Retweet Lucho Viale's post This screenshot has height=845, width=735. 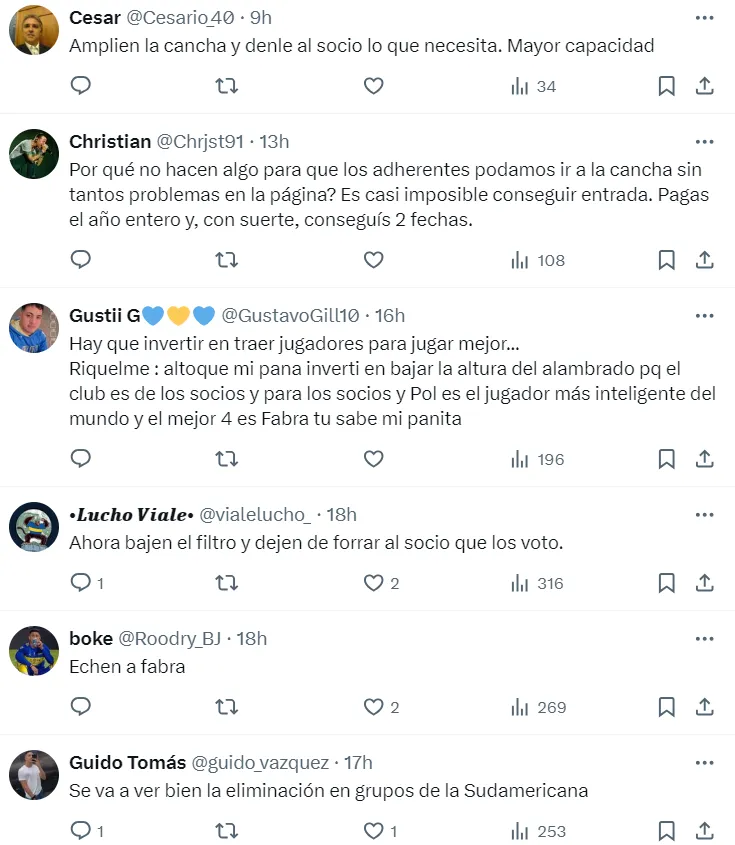click(227, 583)
